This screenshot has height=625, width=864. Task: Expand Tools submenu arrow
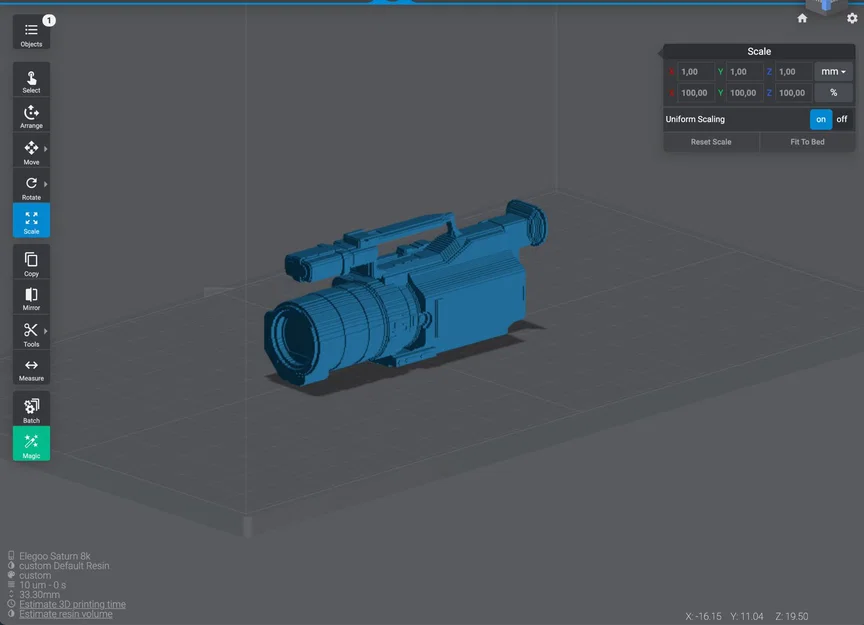pyautogui.click(x=46, y=331)
